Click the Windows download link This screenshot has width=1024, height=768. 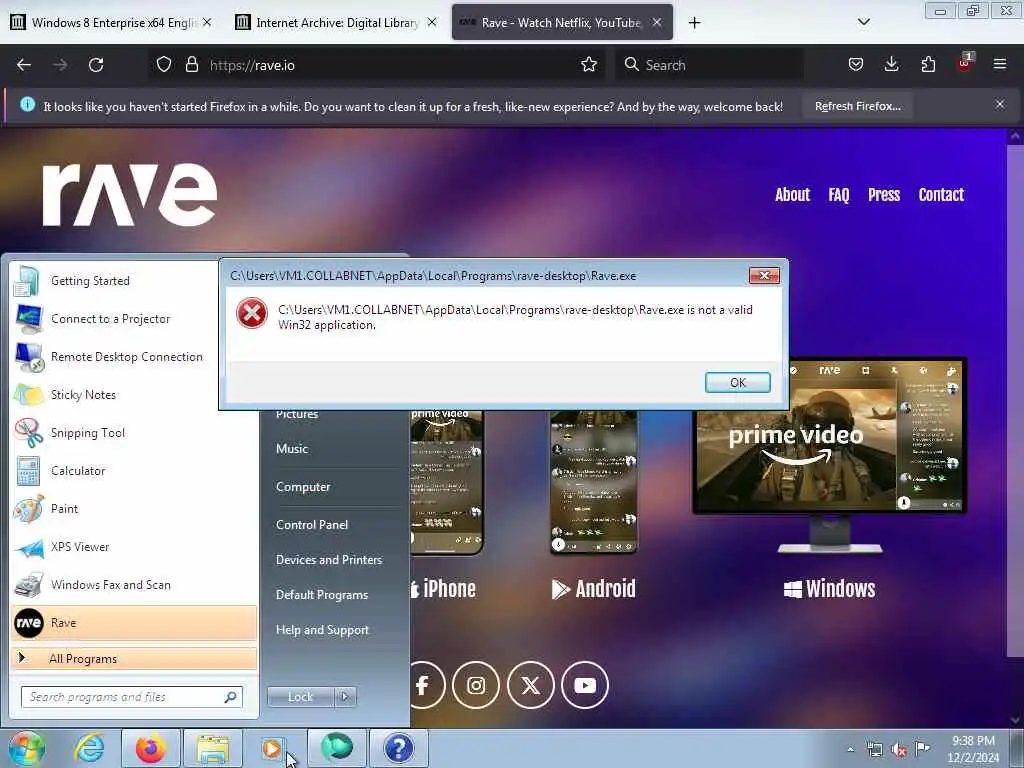pos(829,588)
